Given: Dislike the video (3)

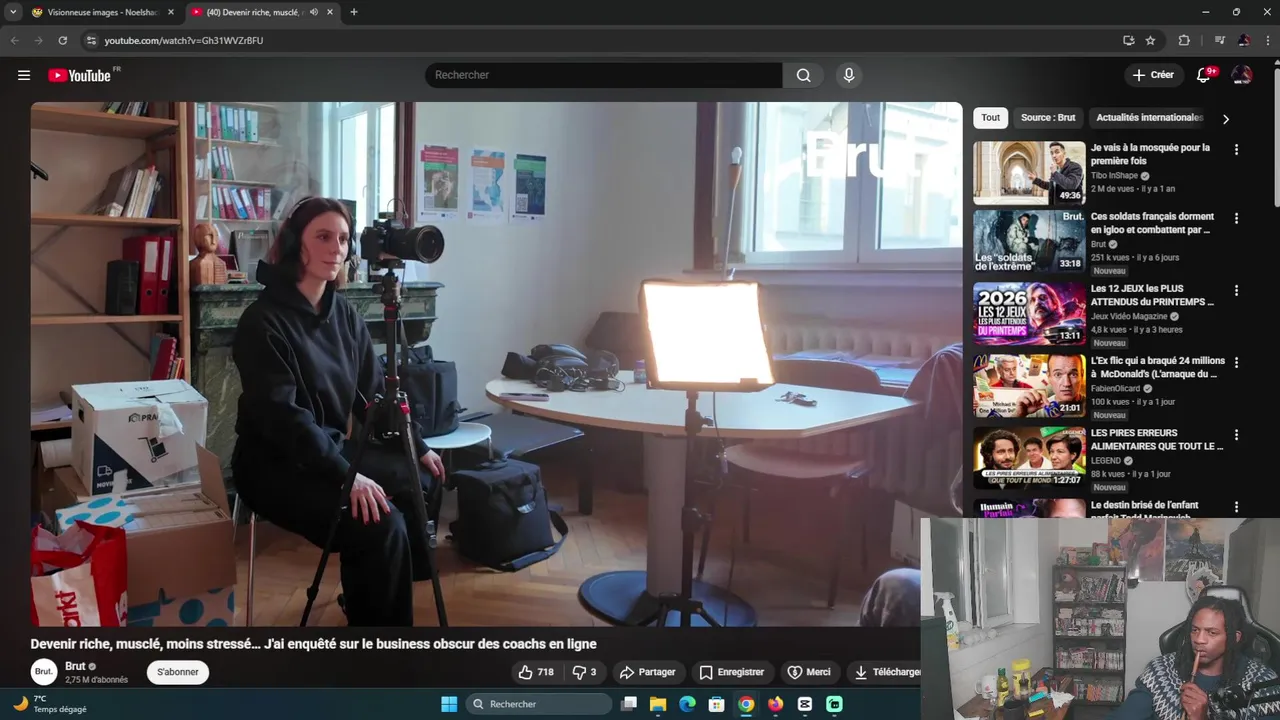Looking at the screenshot, I should pyautogui.click(x=584, y=672).
